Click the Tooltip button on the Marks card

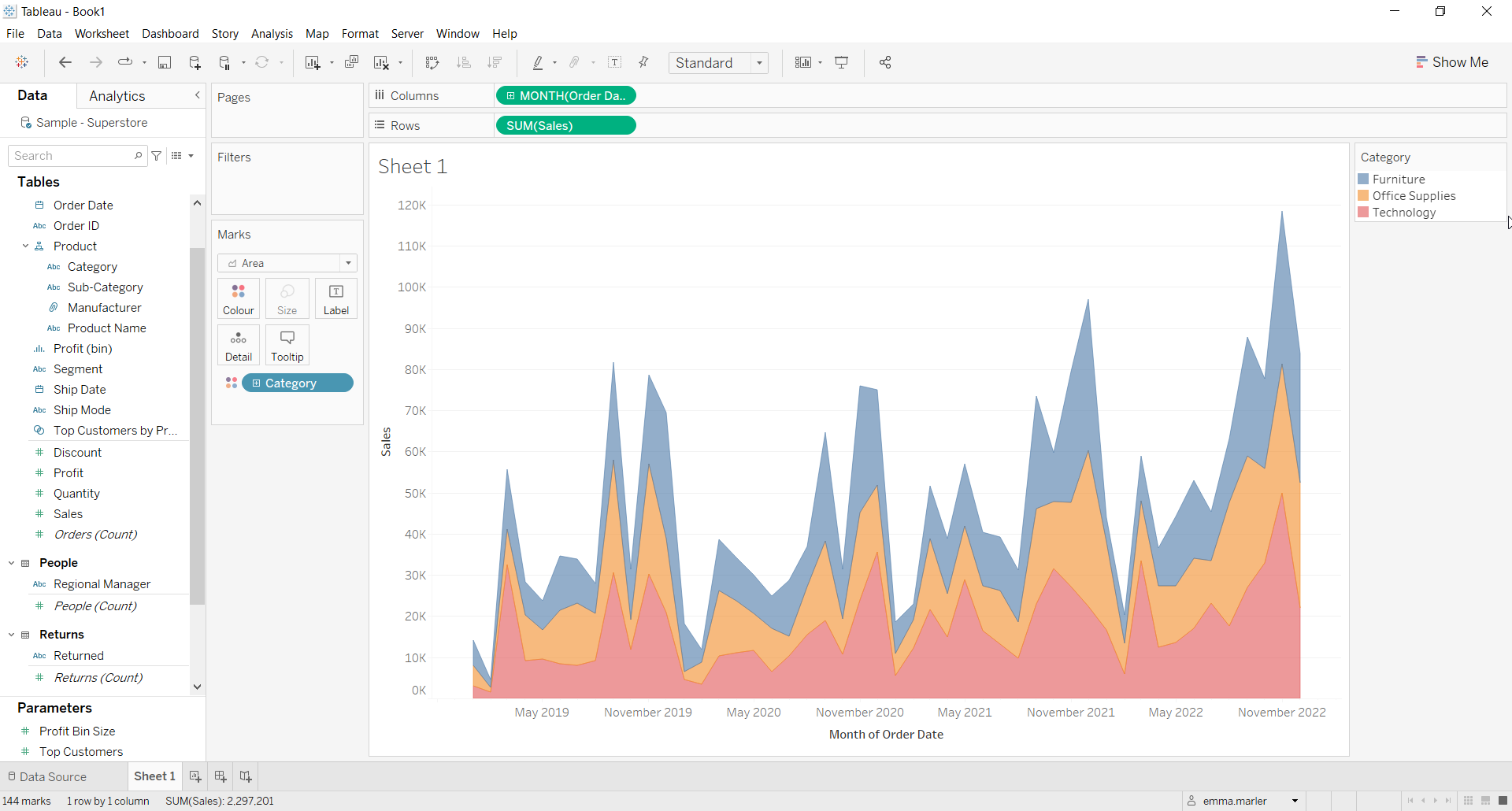[x=287, y=345]
